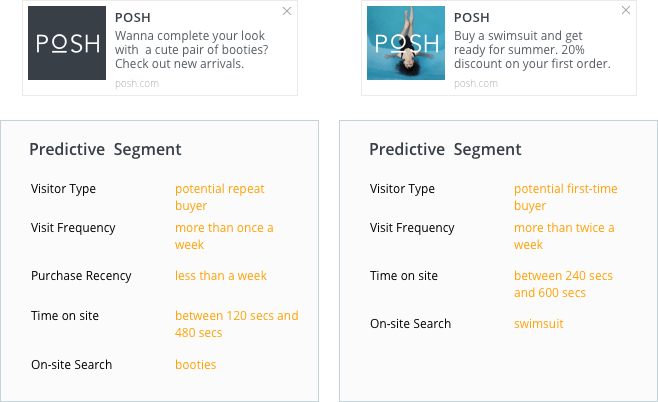The height and width of the screenshot is (402, 658).
Task: Click the 'booties' on-site search value
Action: pyautogui.click(x=195, y=365)
